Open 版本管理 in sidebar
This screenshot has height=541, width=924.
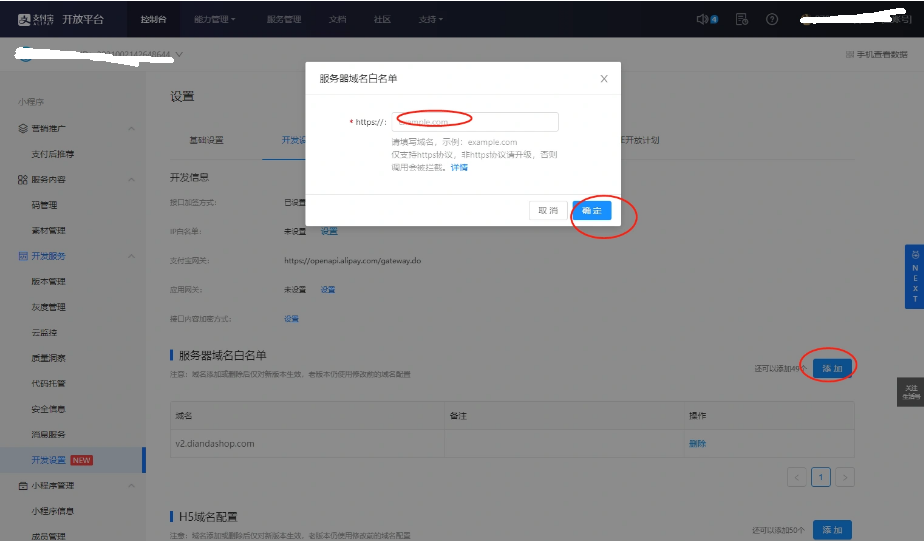(x=48, y=281)
